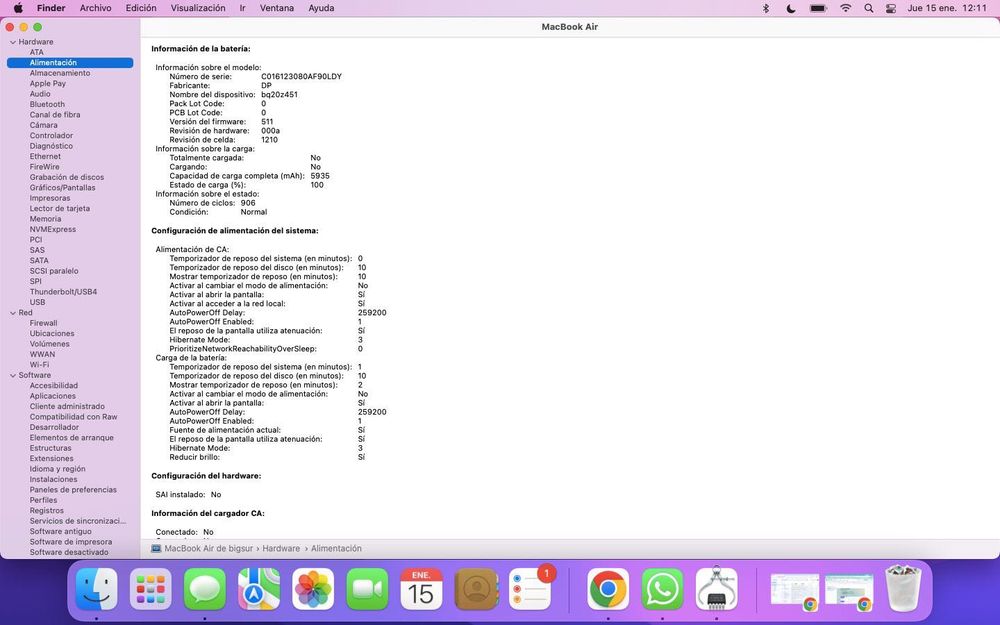Open Calendar showing 15 in Dock
The image size is (1000, 625).
click(421, 589)
